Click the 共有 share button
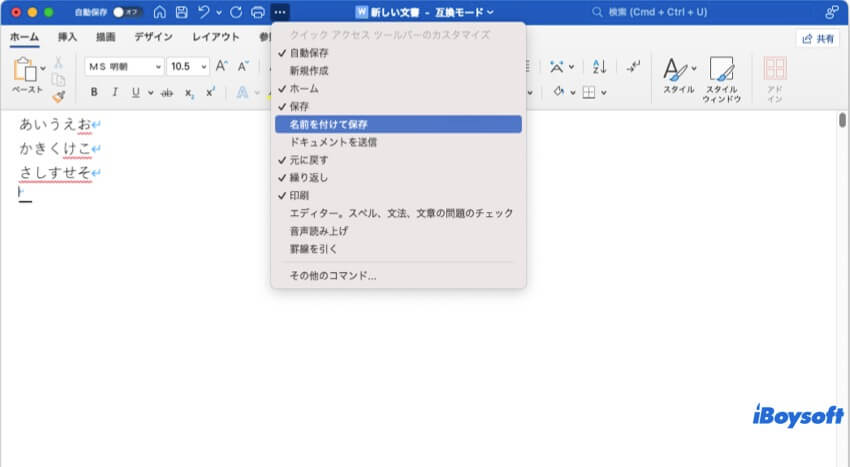This screenshot has height=467, width=850. click(818, 39)
